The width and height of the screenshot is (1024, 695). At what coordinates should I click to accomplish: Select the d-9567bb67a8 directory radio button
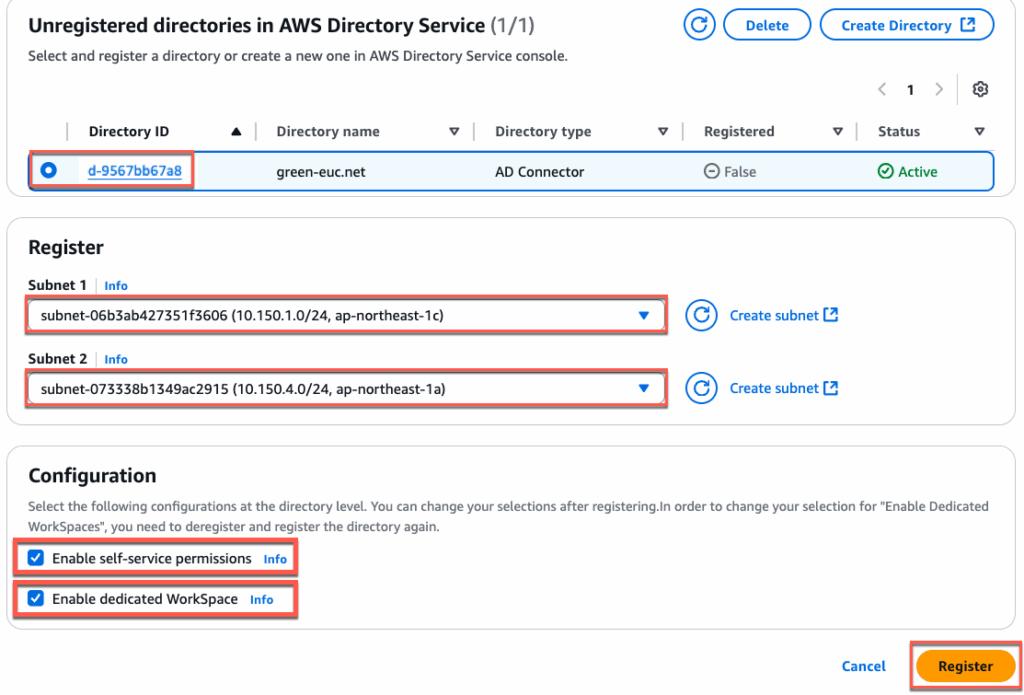click(x=48, y=171)
